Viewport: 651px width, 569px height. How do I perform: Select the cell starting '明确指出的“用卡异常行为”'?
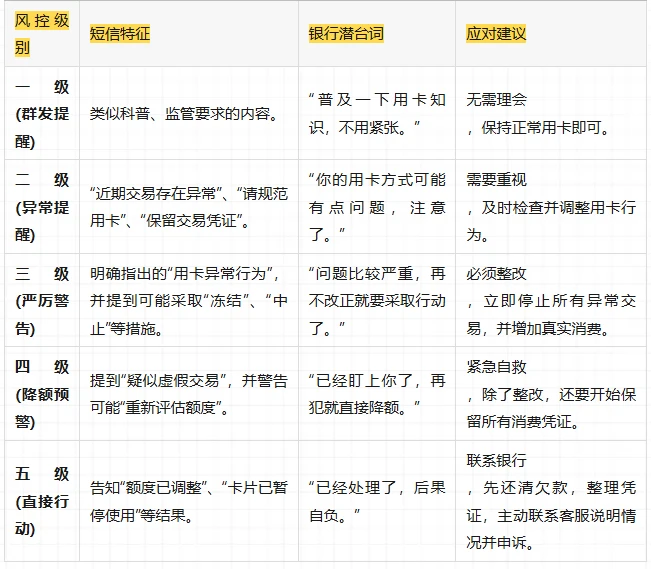tap(189, 300)
